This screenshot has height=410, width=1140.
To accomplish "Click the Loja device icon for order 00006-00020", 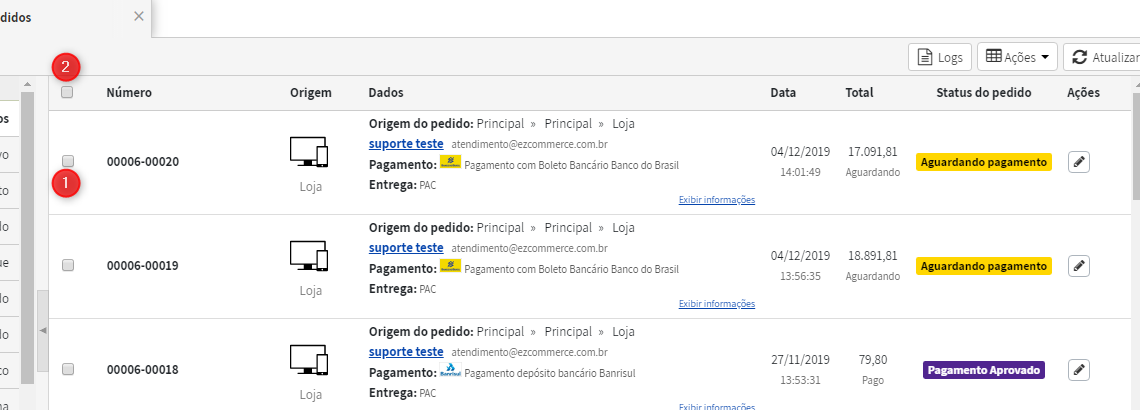I will pyautogui.click(x=310, y=152).
